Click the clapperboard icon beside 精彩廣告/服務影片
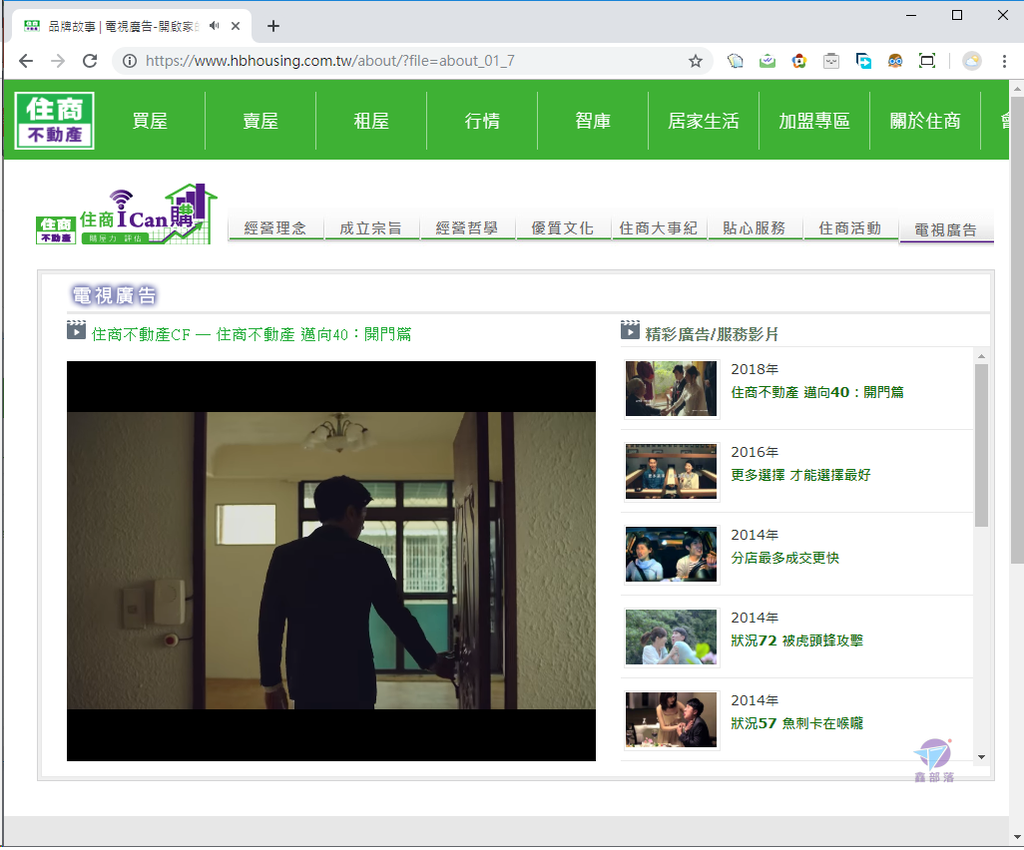 (x=630, y=330)
